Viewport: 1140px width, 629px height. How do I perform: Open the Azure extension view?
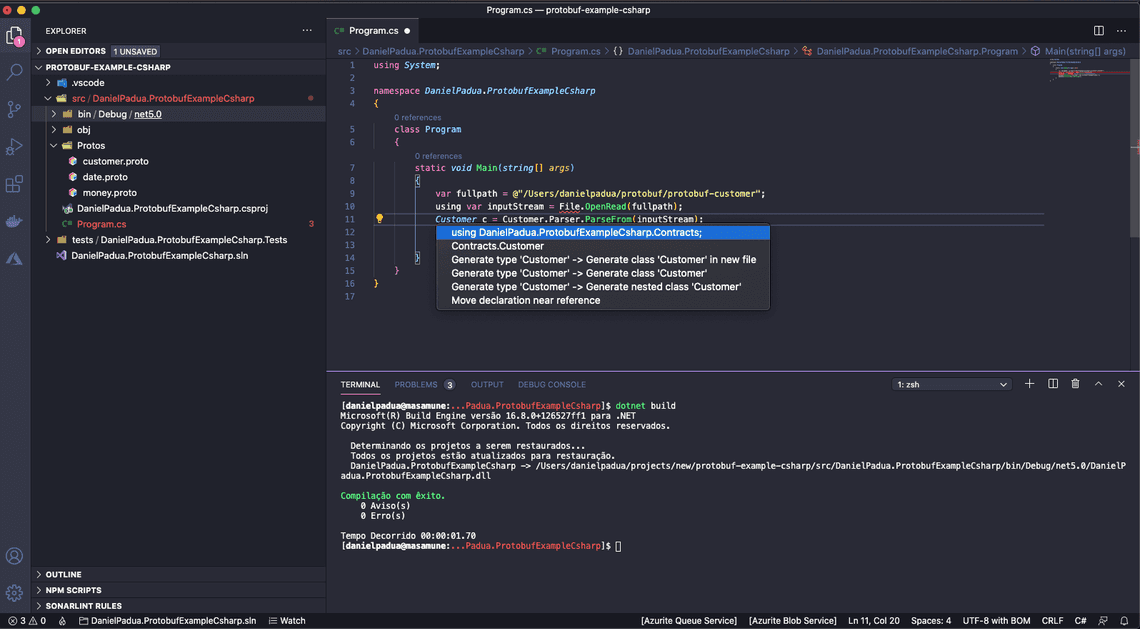point(14,258)
